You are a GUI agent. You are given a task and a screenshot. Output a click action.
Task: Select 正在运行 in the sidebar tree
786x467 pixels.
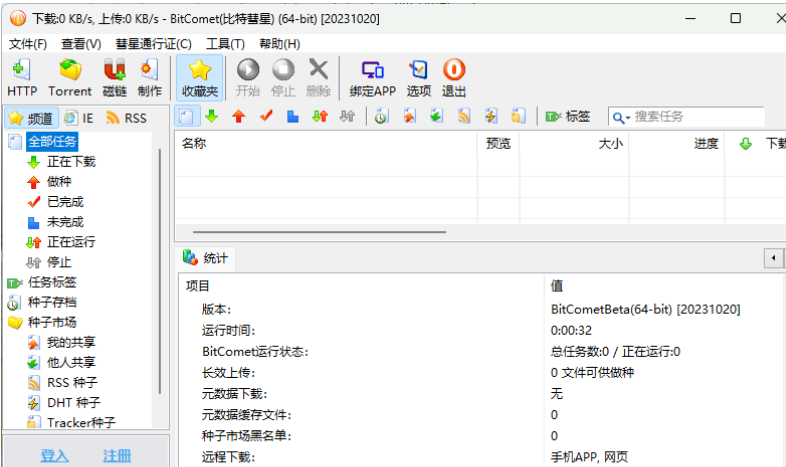tap(71, 242)
